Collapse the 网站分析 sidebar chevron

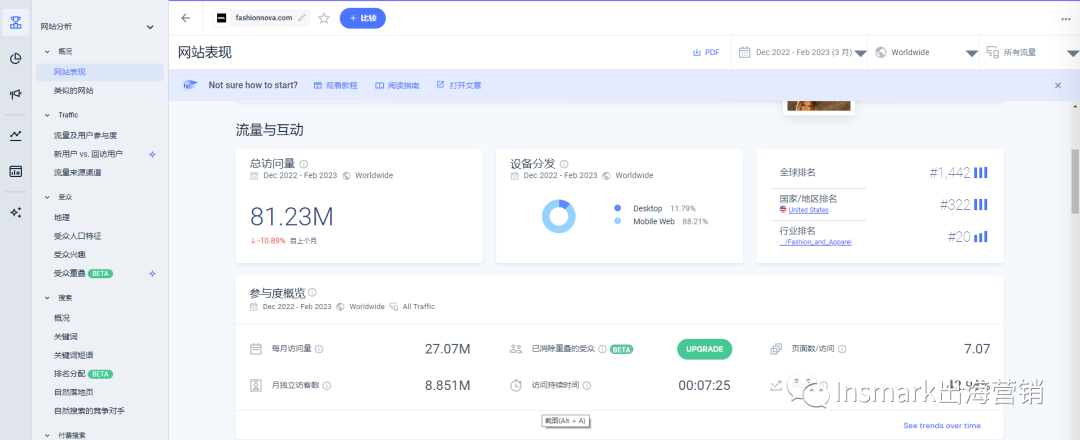150,27
